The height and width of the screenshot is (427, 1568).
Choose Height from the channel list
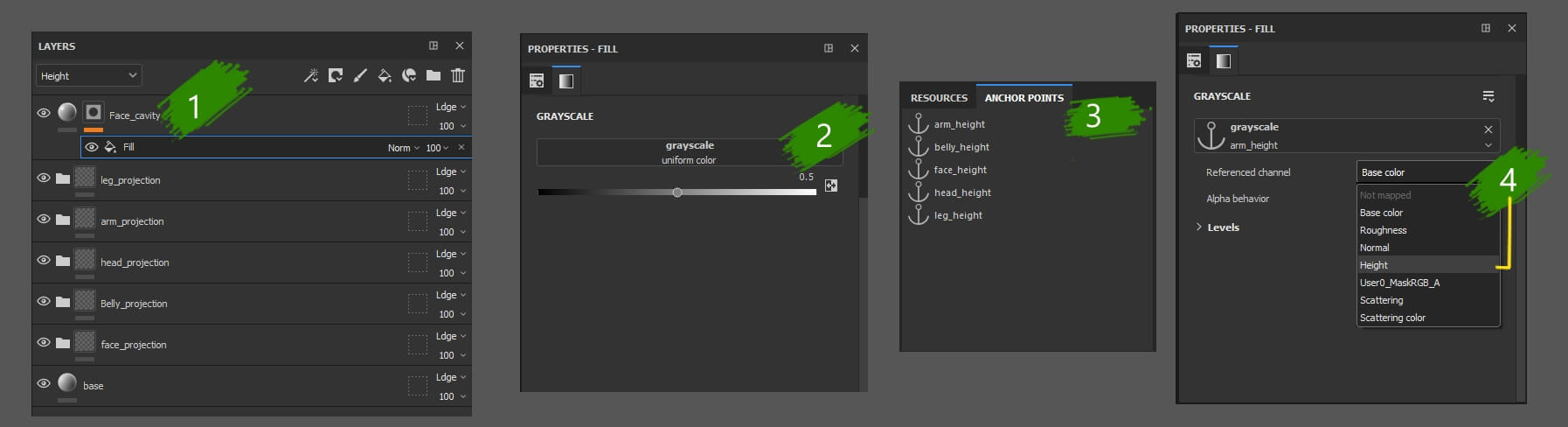[x=1374, y=265]
